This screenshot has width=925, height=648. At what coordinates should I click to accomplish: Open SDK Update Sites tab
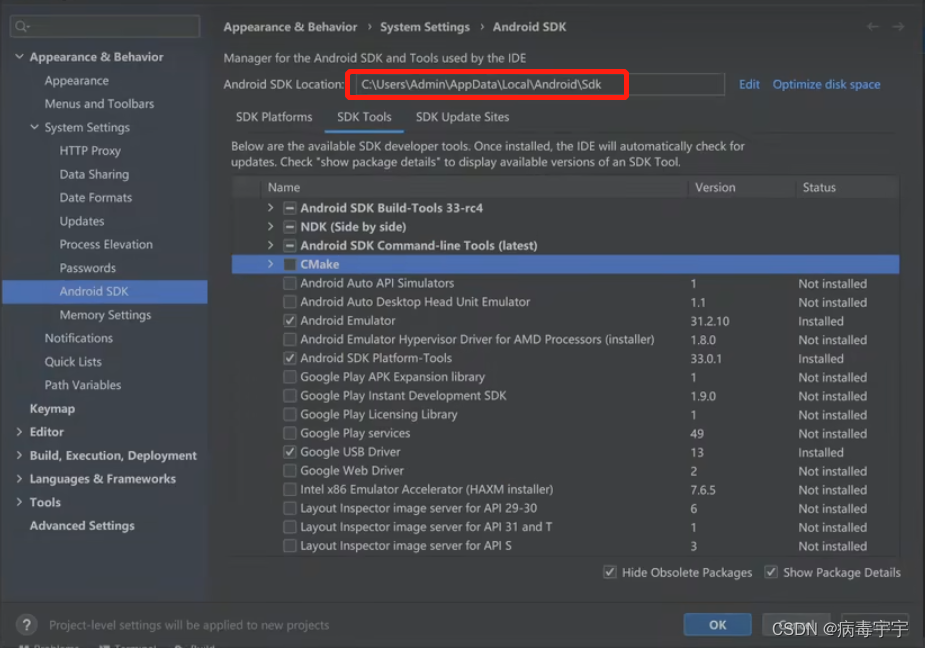tap(462, 117)
